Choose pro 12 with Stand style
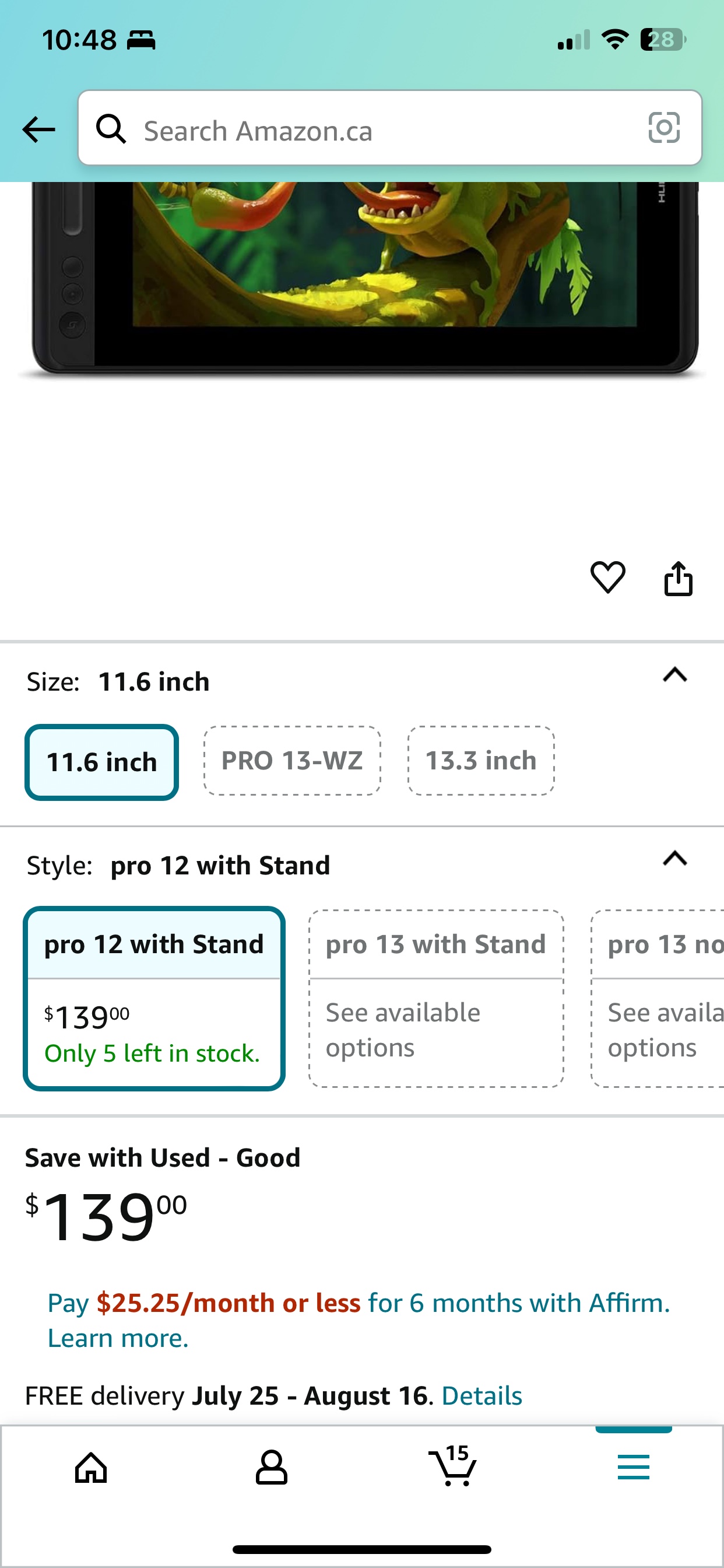The image size is (724, 1568). click(x=154, y=998)
